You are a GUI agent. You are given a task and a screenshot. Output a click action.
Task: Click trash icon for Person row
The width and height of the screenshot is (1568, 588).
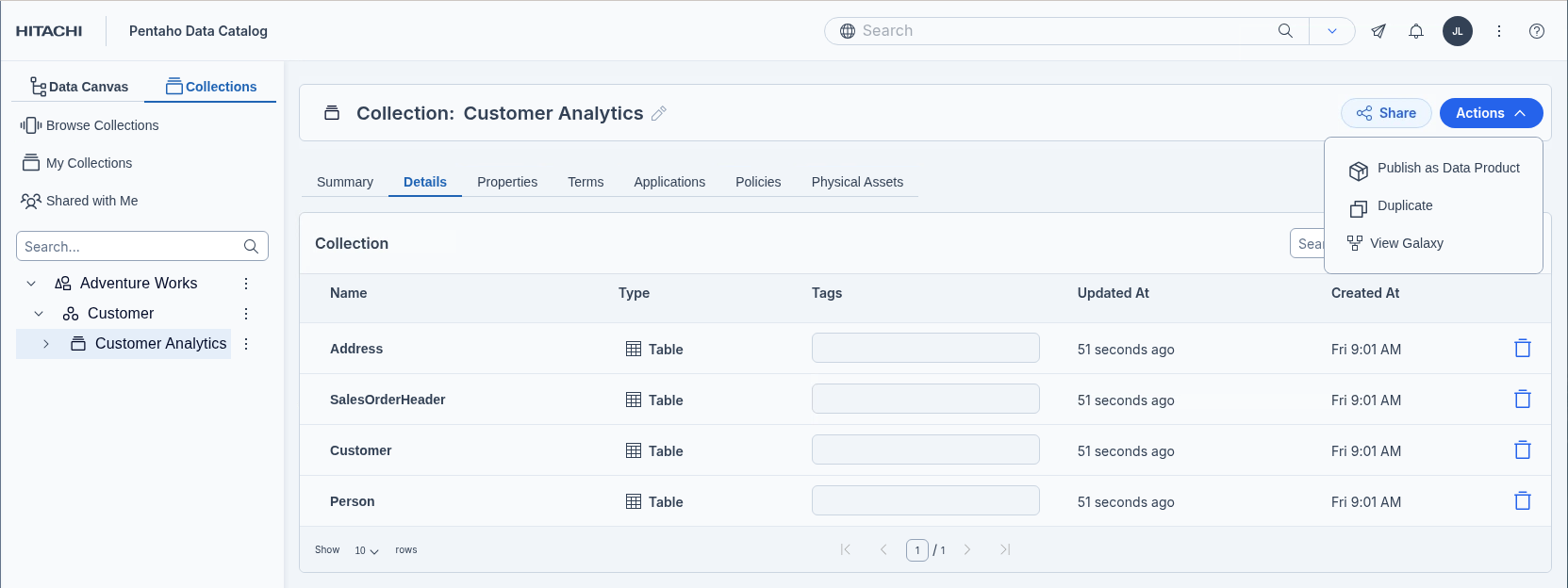pos(1522,501)
